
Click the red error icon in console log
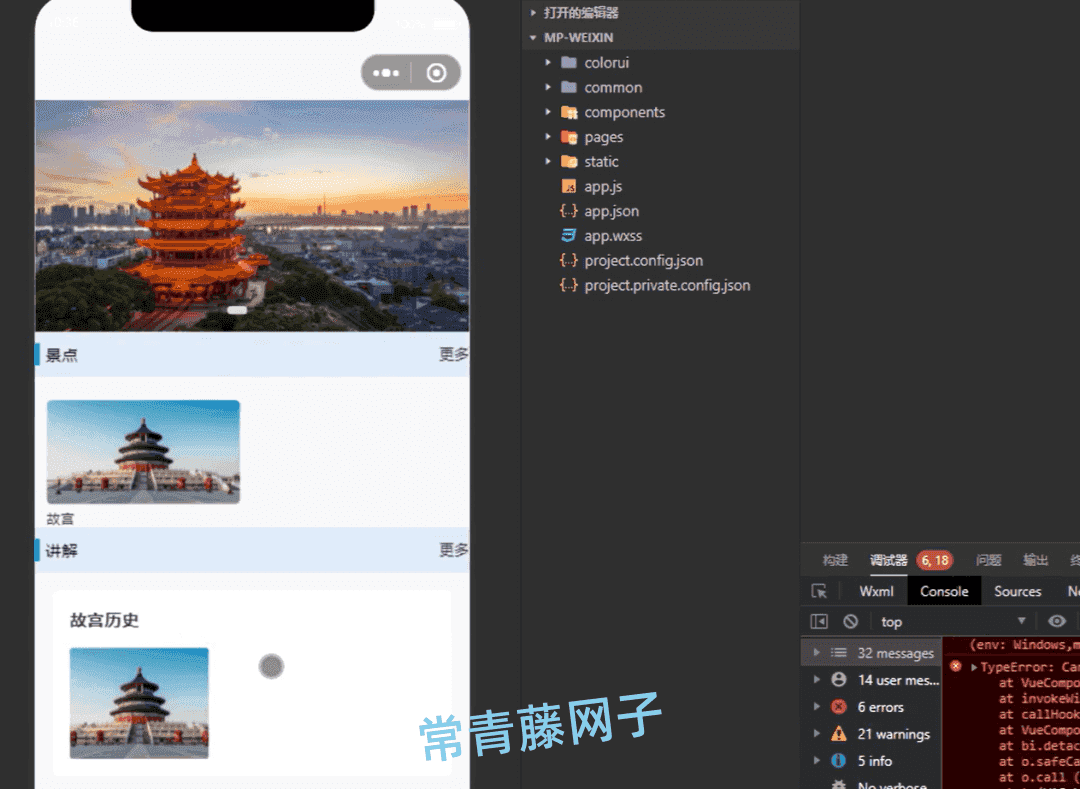pyautogui.click(x=955, y=666)
